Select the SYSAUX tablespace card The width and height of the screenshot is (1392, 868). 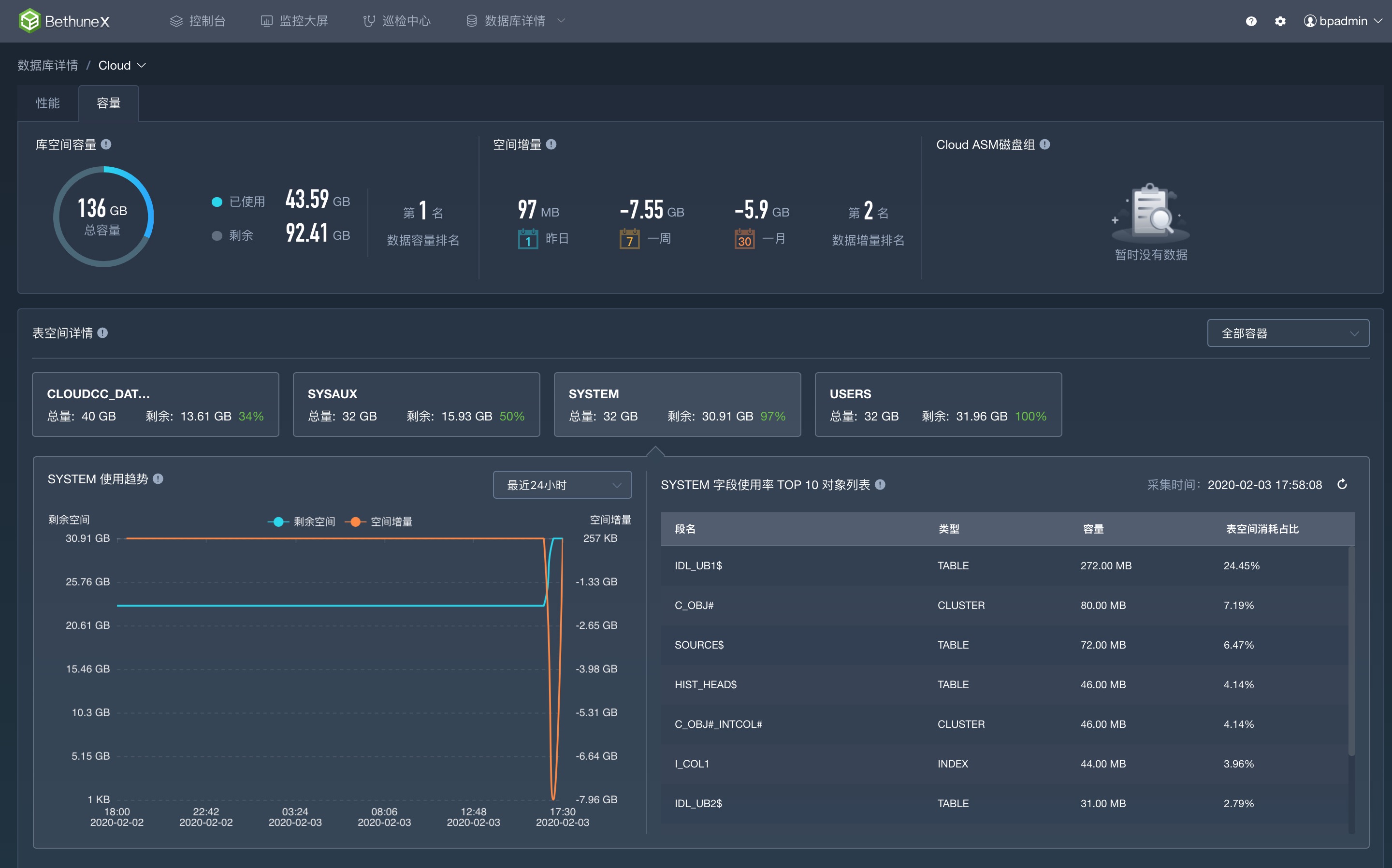[x=416, y=404]
